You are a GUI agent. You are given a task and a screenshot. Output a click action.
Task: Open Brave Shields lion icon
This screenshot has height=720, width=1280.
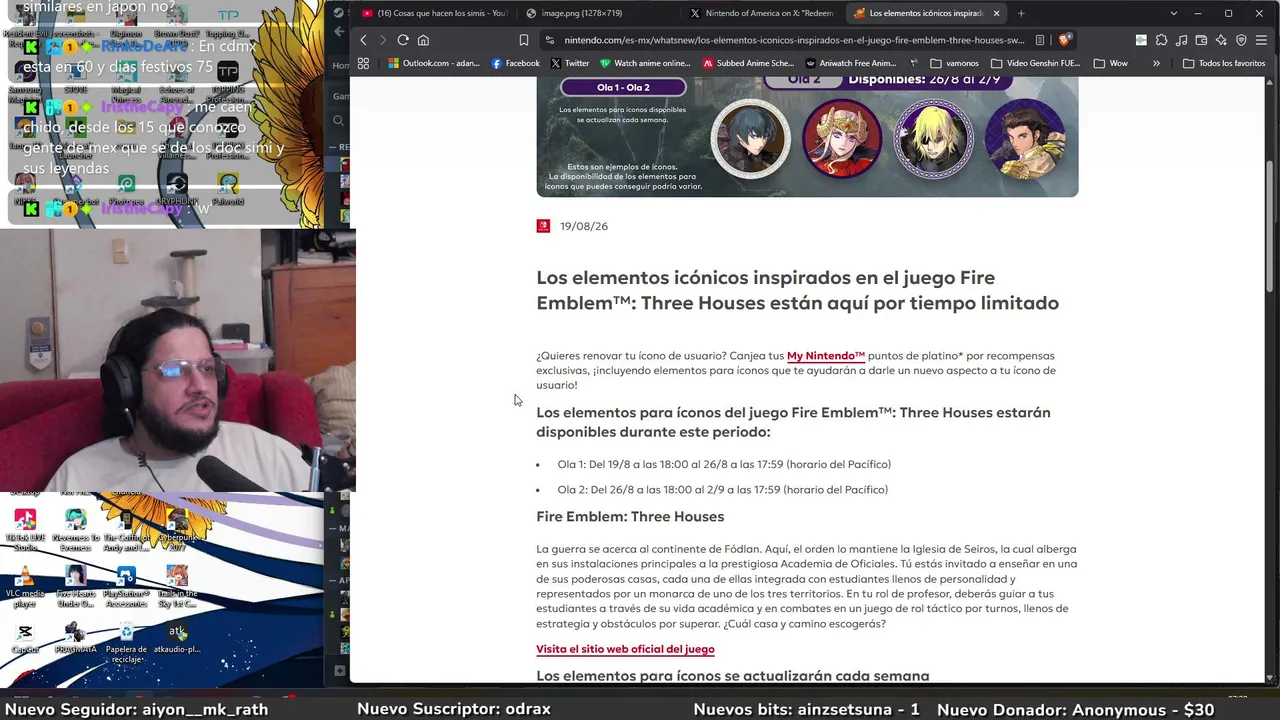[x=1064, y=40]
